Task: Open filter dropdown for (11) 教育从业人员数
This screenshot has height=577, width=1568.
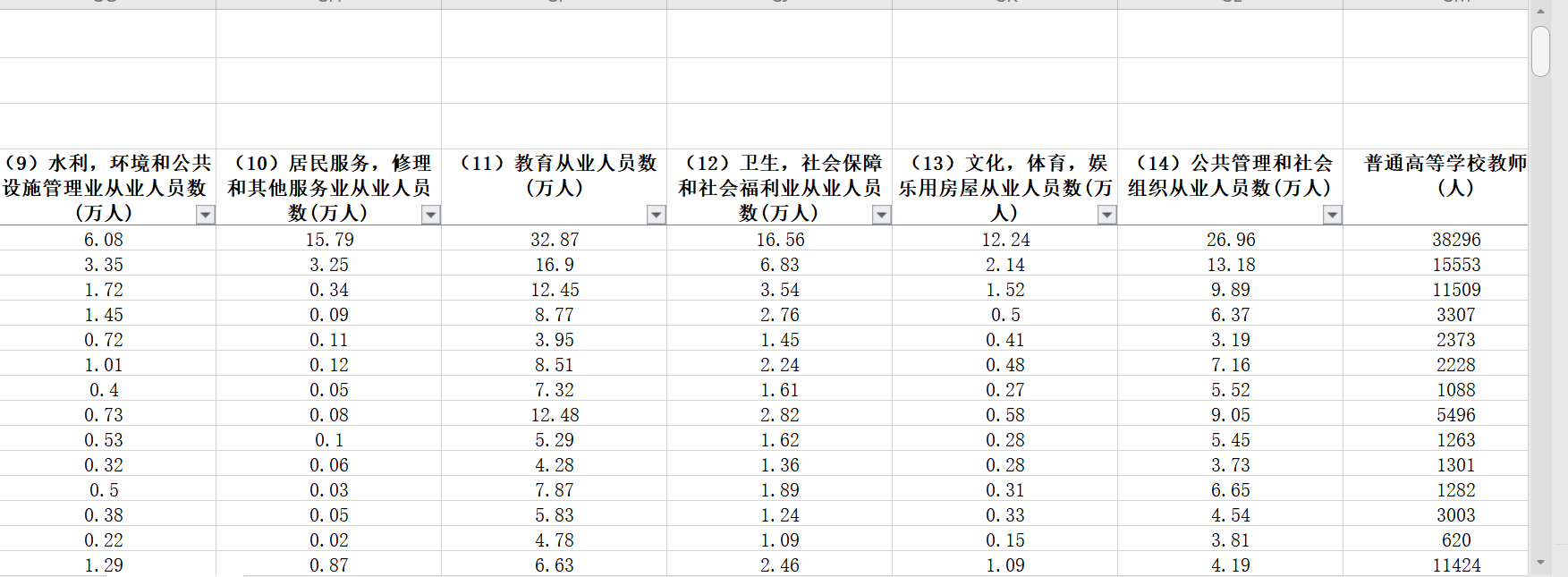Action: 657,215
